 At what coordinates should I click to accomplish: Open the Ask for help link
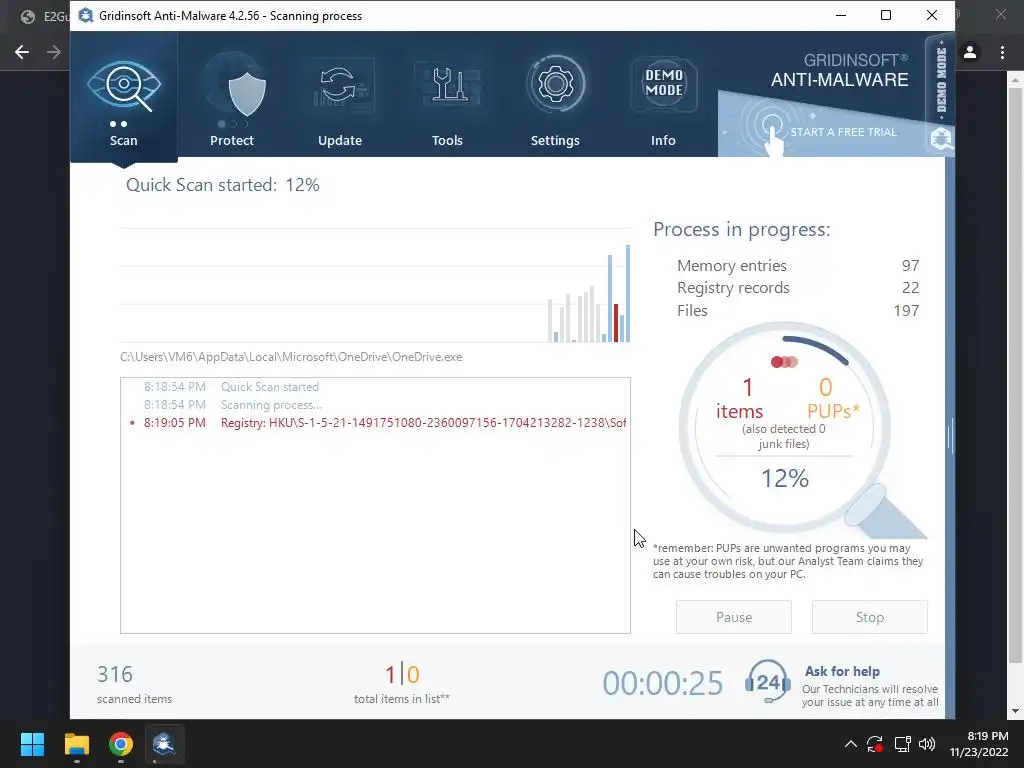click(x=842, y=671)
